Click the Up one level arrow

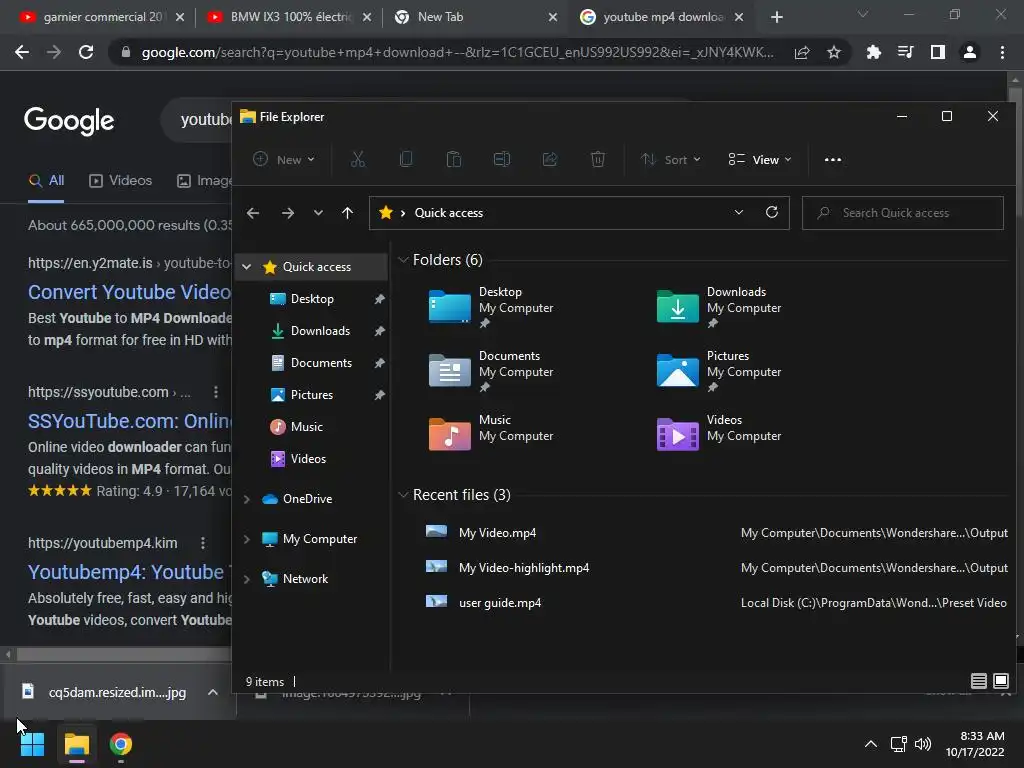coord(347,213)
